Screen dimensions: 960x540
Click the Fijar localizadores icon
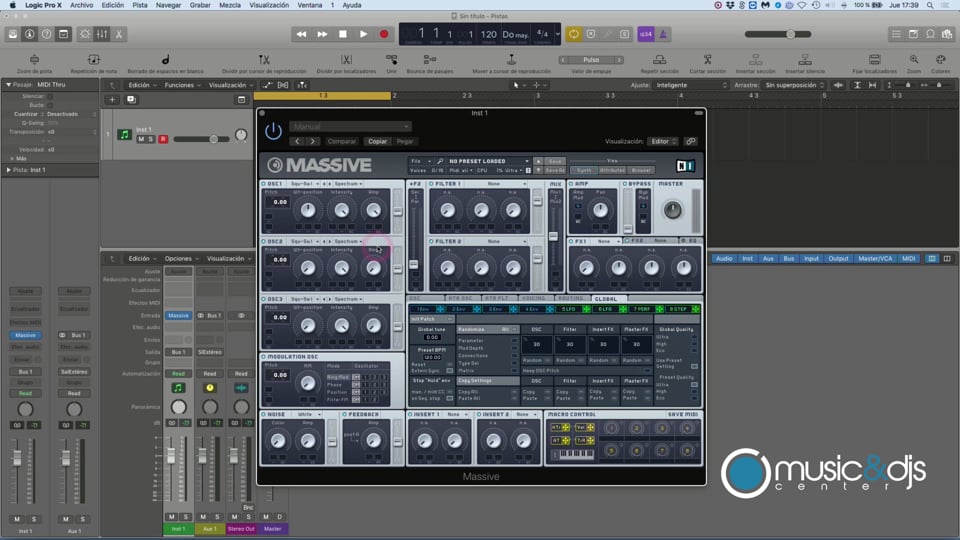point(874,59)
